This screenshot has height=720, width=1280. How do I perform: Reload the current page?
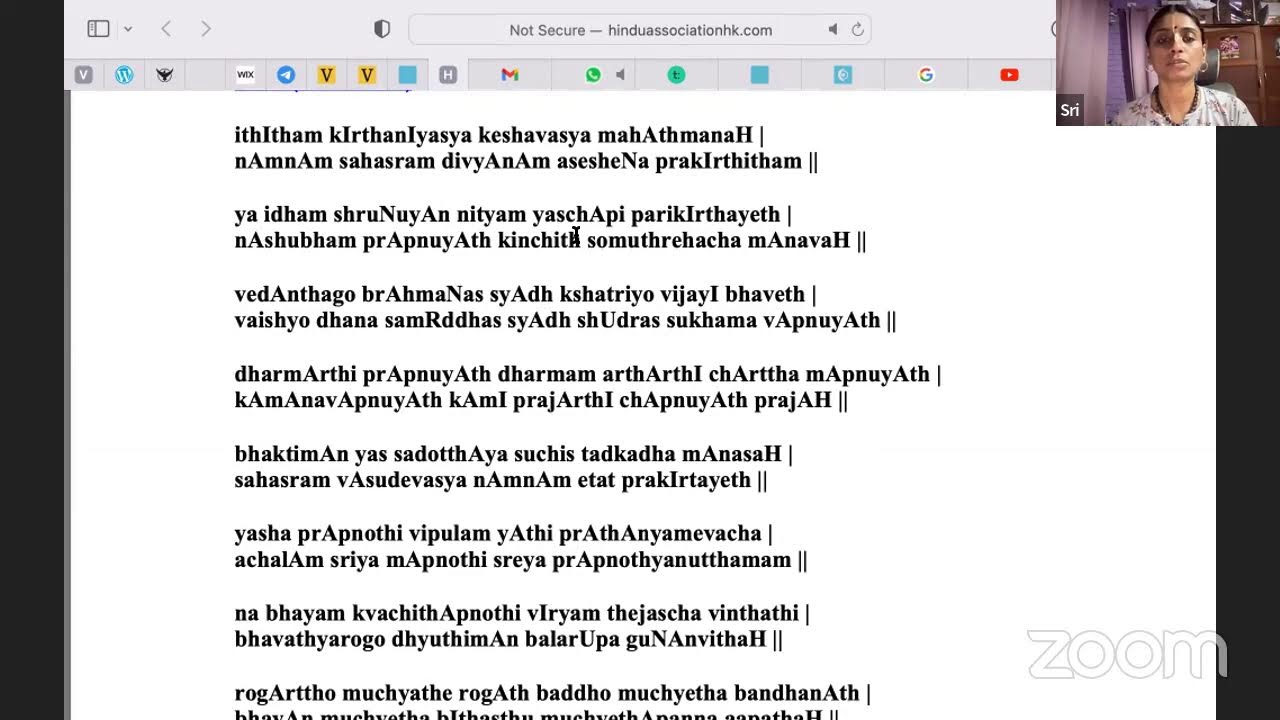pos(857,30)
